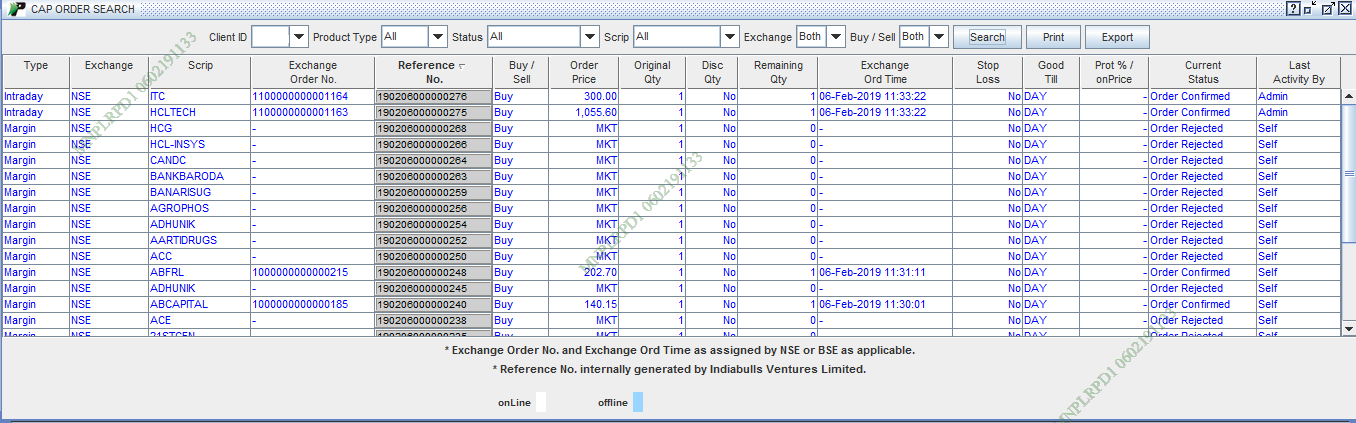Expand the Scrip dropdown

[730, 37]
